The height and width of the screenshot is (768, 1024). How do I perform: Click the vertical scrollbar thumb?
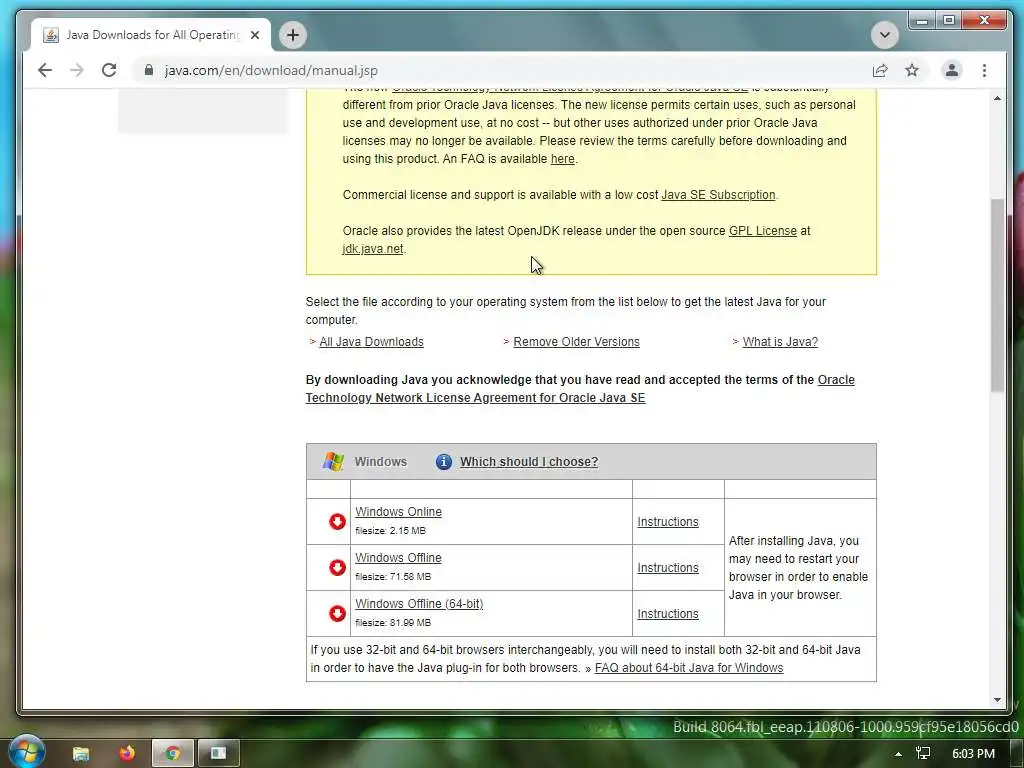[997, 295]
